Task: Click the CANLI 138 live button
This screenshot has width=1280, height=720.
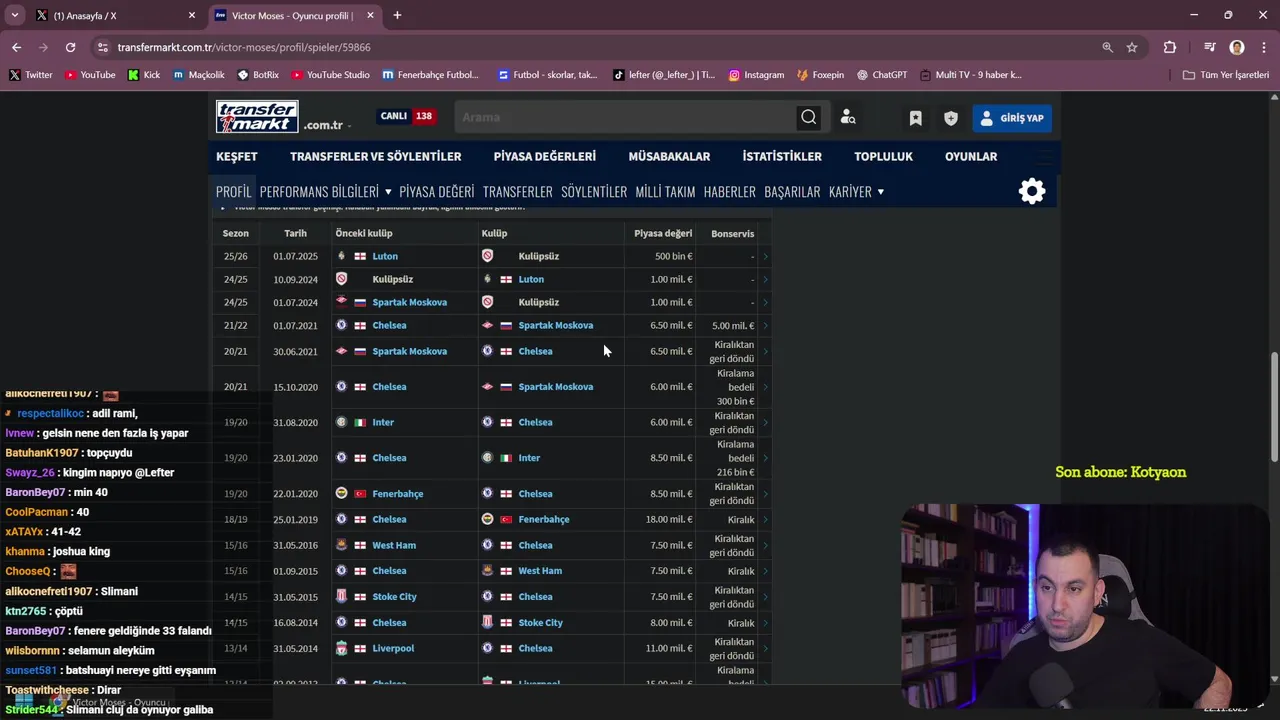Action: click(406, 116)
